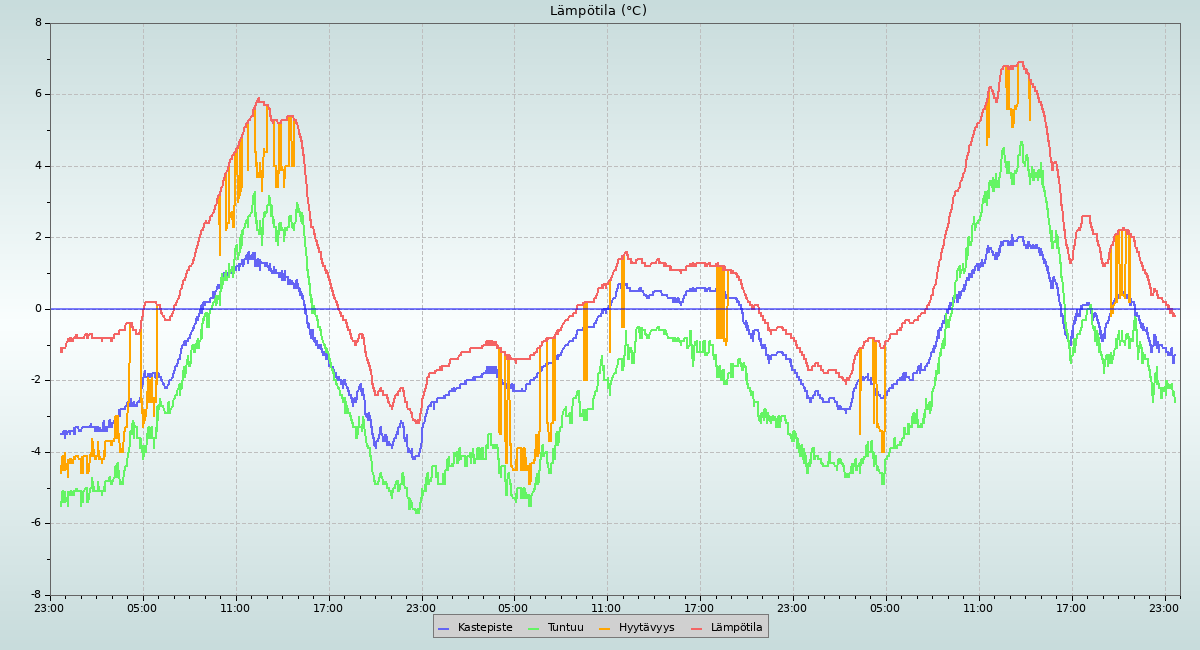Click the 2 label on the y-axis
Viewport: 1200px width, 650px height.
coord(38,237)
